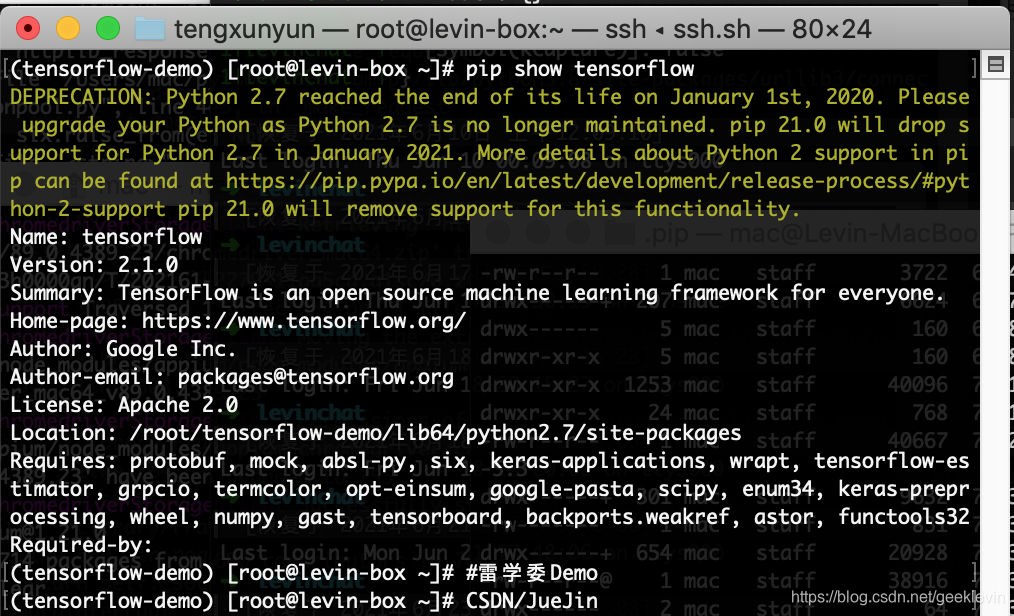1014x616 pixels.
Task: Click 'tensorboard' in the requires list
Action: tap(435, 517)
